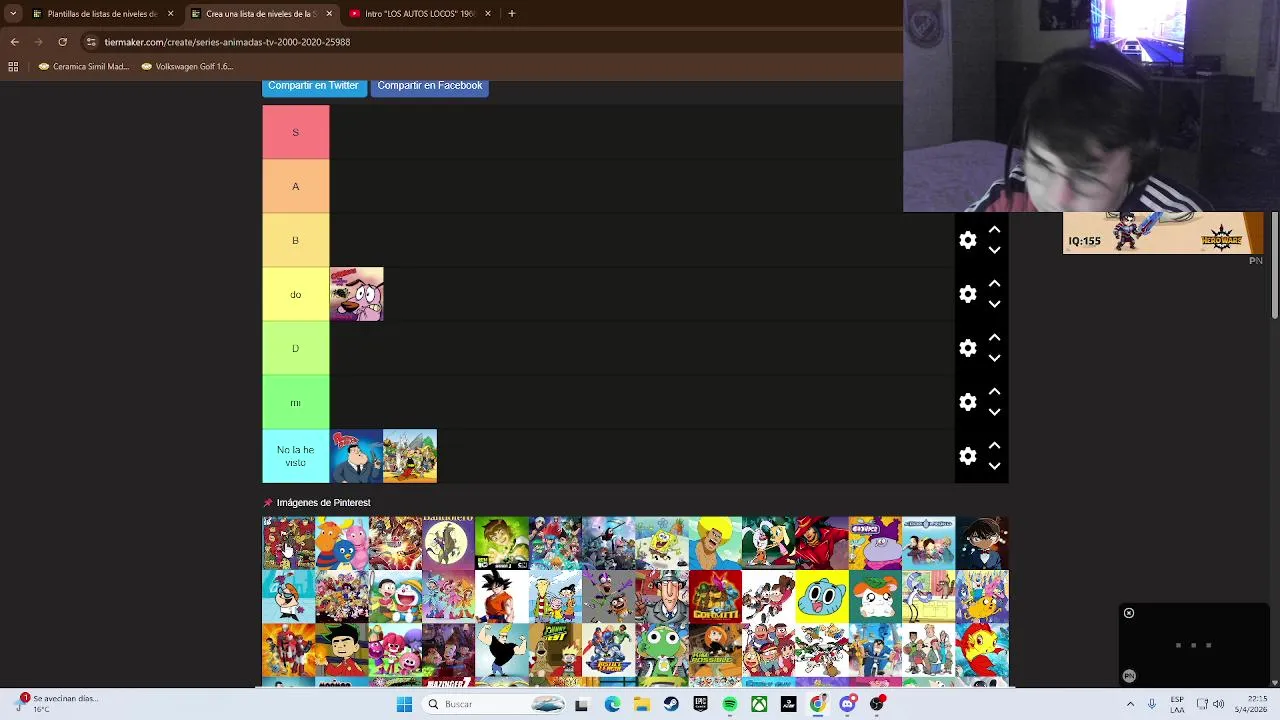The height and width of the screenshot is (720, 1280).
Task: Open settings gear for the 'mi' tier
Action: tap(967, 402)
